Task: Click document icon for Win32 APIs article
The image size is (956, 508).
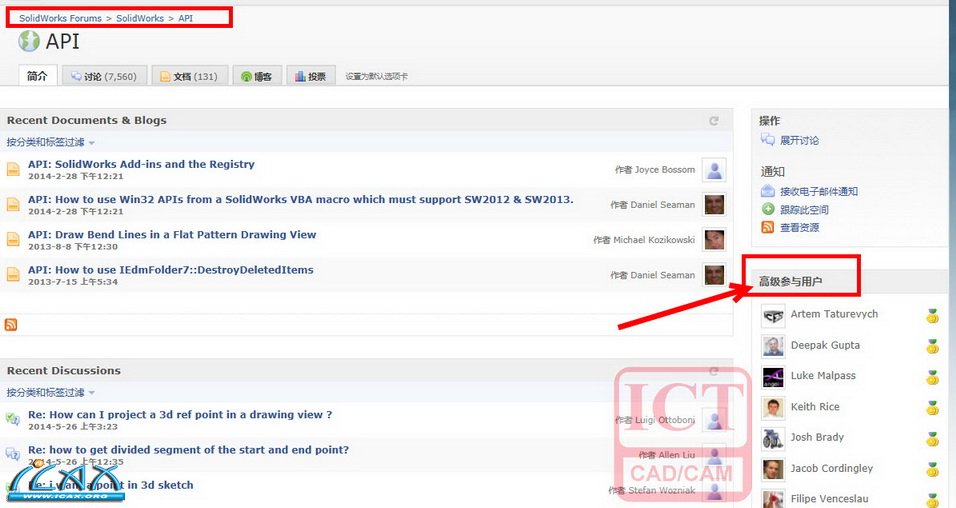Action: coord(13,204)
